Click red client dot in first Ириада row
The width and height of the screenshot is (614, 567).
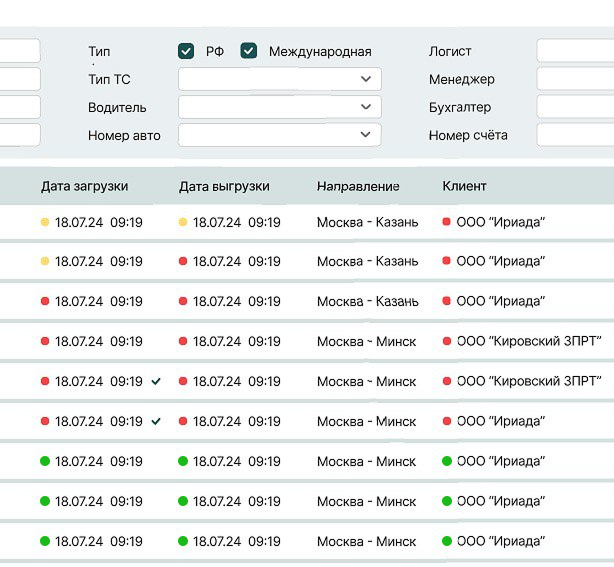[447, 222]
